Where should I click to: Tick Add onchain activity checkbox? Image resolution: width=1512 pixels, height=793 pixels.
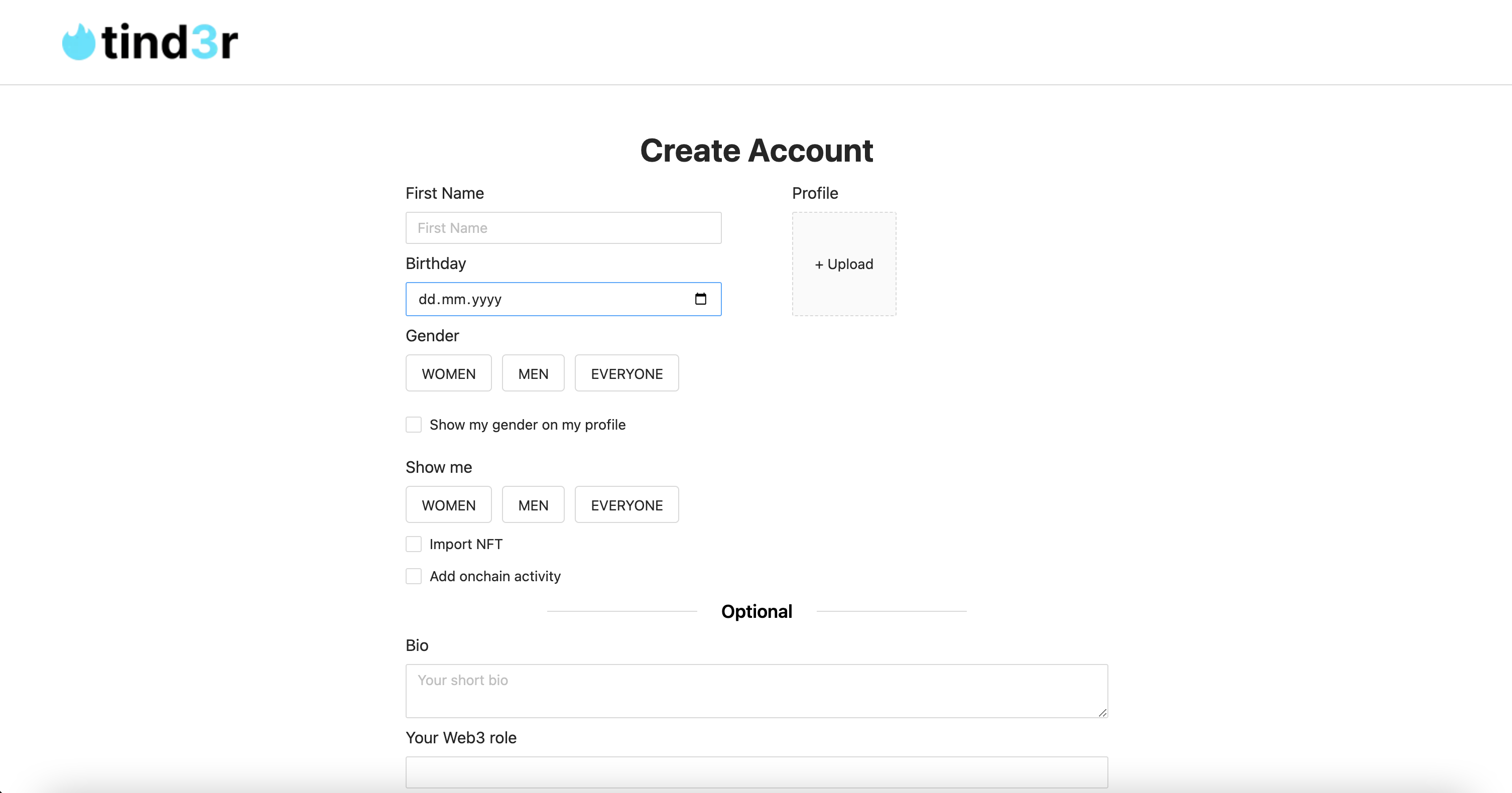coord(414,576)
